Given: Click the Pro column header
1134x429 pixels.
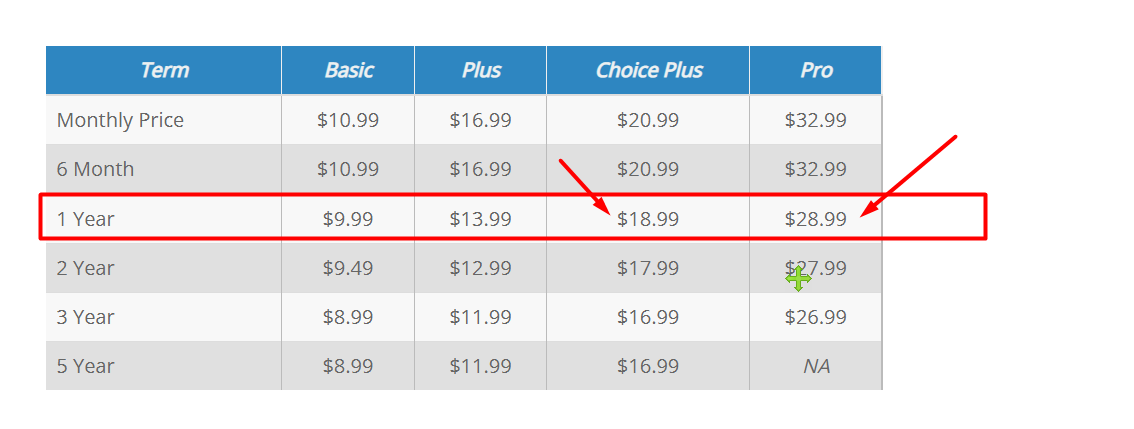Looking at the screenshot, I should pos(816,70).
